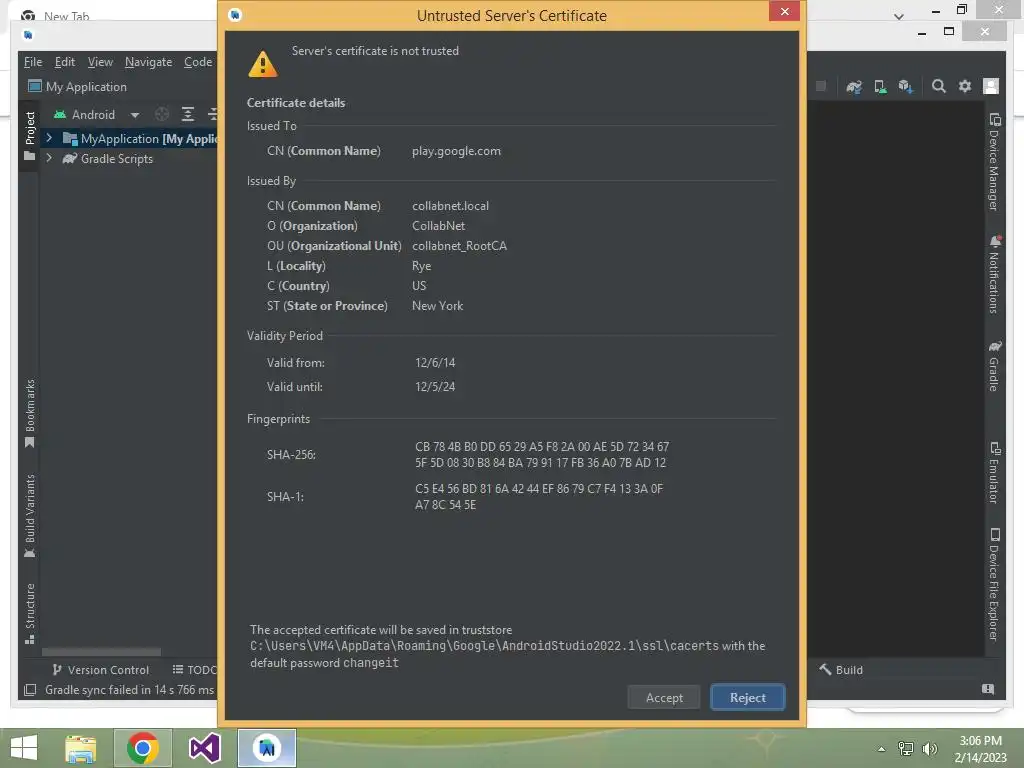The image size is (1024, 768).
Task: Select the Gradle Scripts row
Action: tap(129, 159)
